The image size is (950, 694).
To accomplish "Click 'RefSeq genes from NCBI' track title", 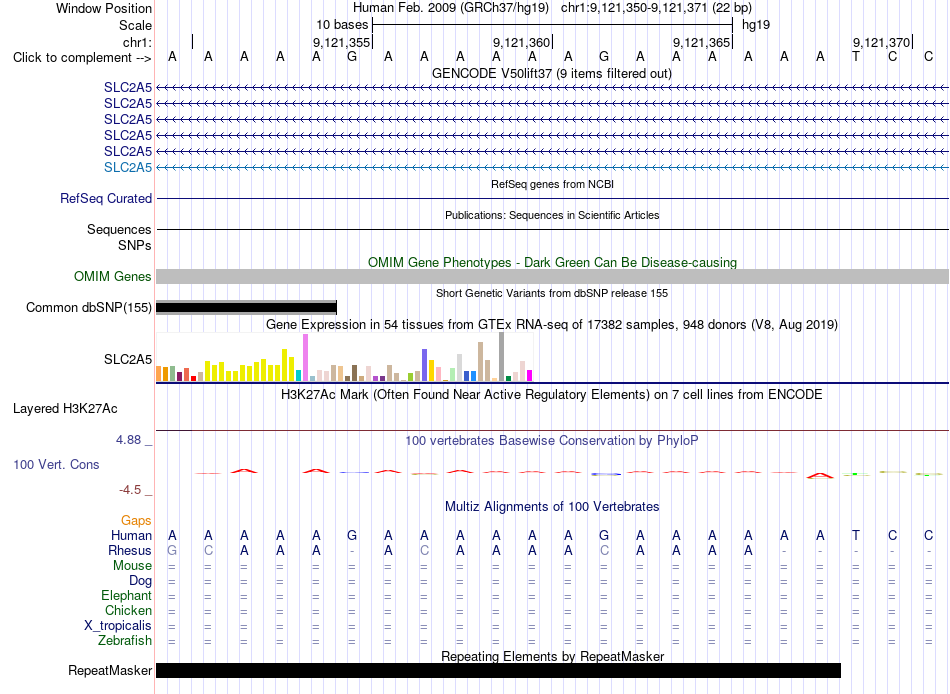I will click(x=553, y=184).
